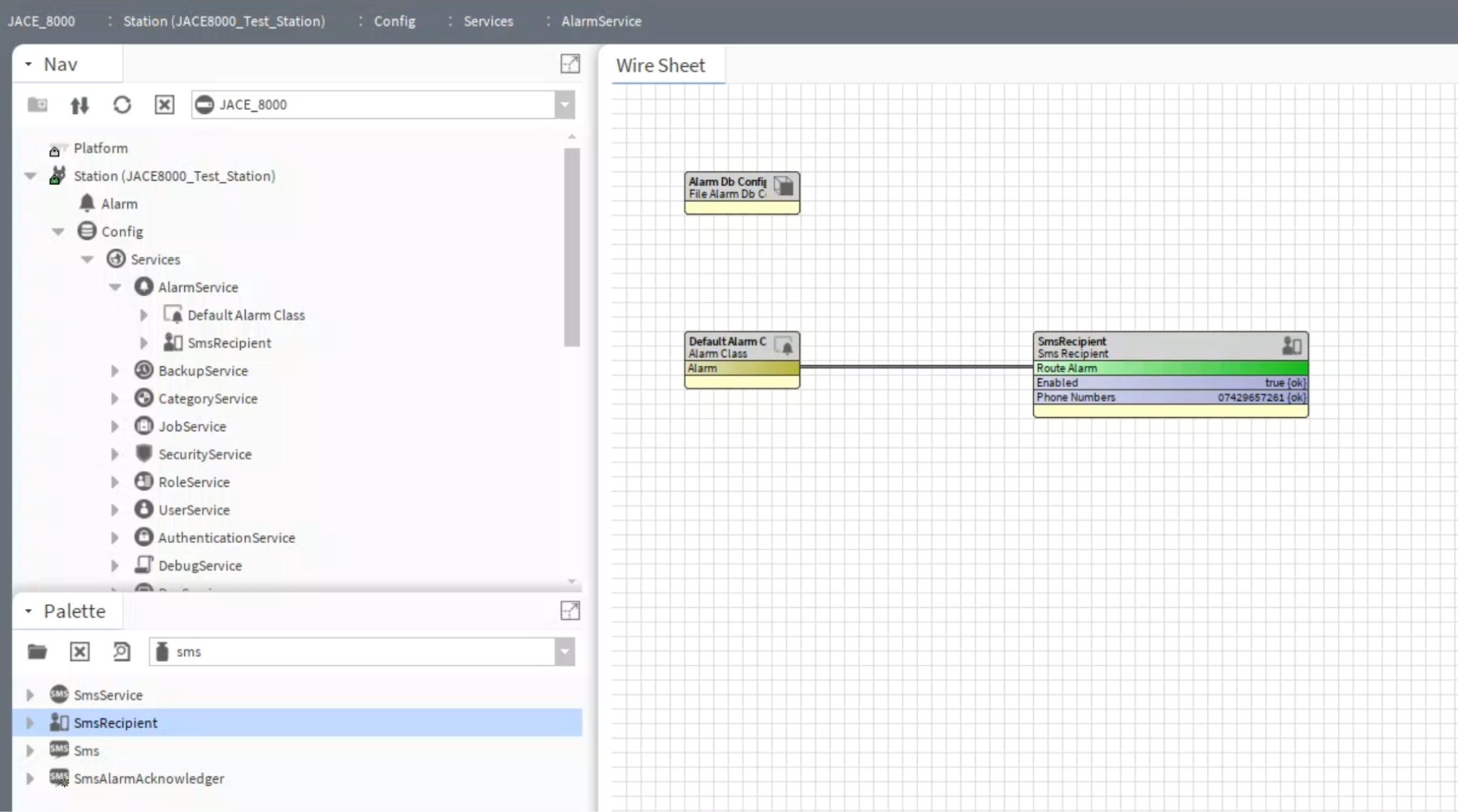The width and height of the screenshot is (1458, 812).
Task: Click the open palette folder icon
Action: pyautogui.click(x=37, y=652)
